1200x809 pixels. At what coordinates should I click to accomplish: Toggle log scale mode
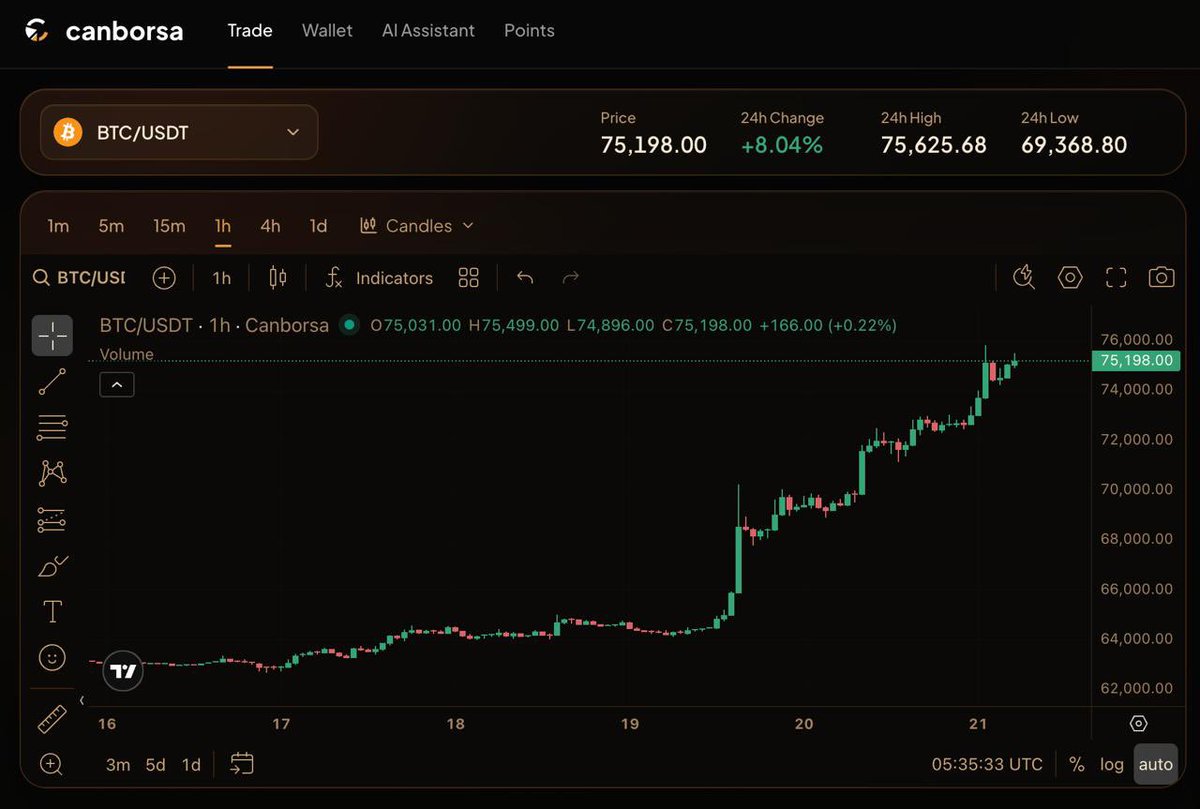tap(1112, 765)
